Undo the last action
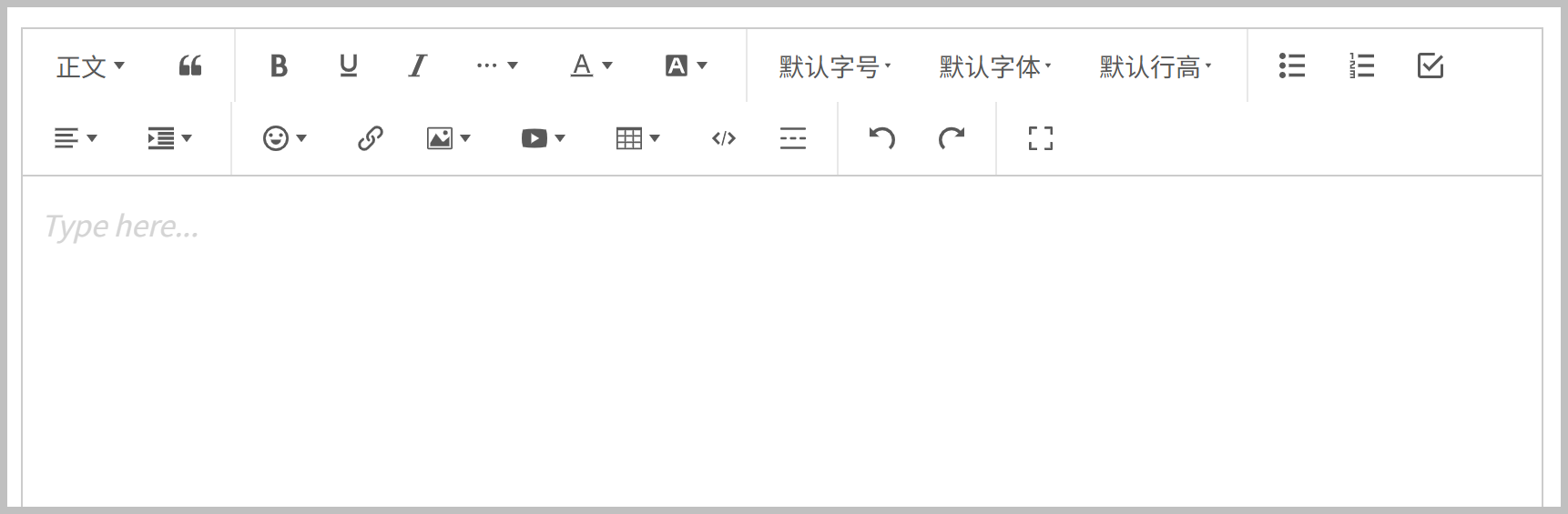1568x514 pixels. [x=881, y=138]
